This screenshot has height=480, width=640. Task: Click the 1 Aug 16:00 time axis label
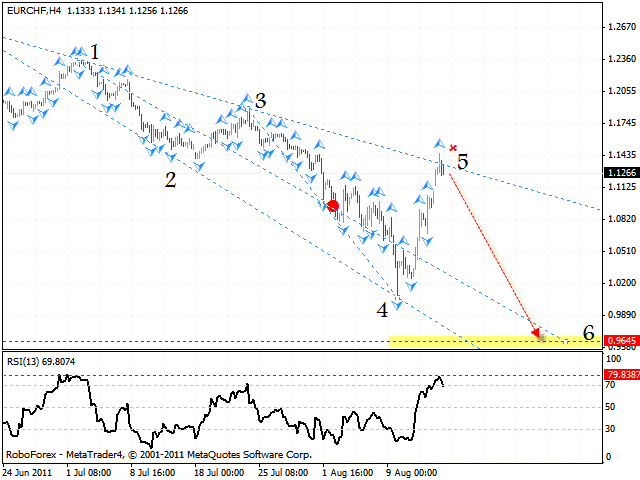[346, 469]
